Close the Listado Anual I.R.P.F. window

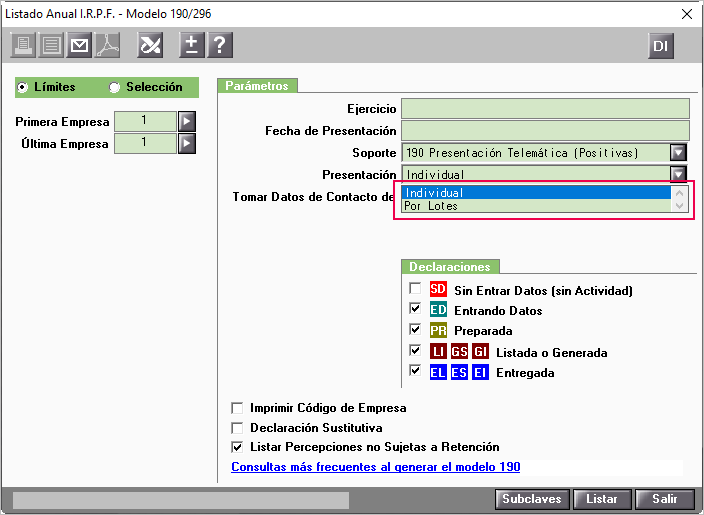click(x=686, y=14)
